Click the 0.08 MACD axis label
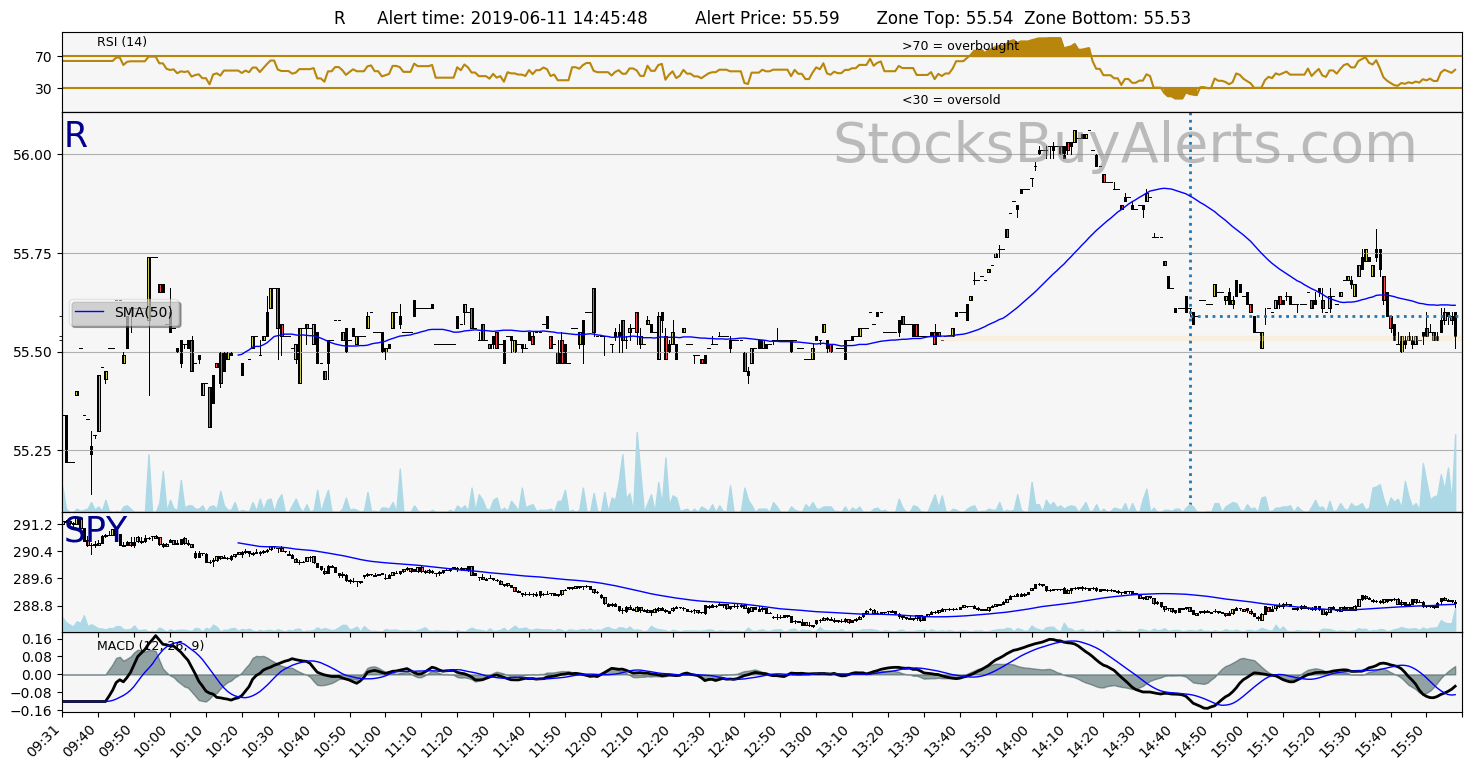This screenshot has height=770, width=1475. point(37,657)
